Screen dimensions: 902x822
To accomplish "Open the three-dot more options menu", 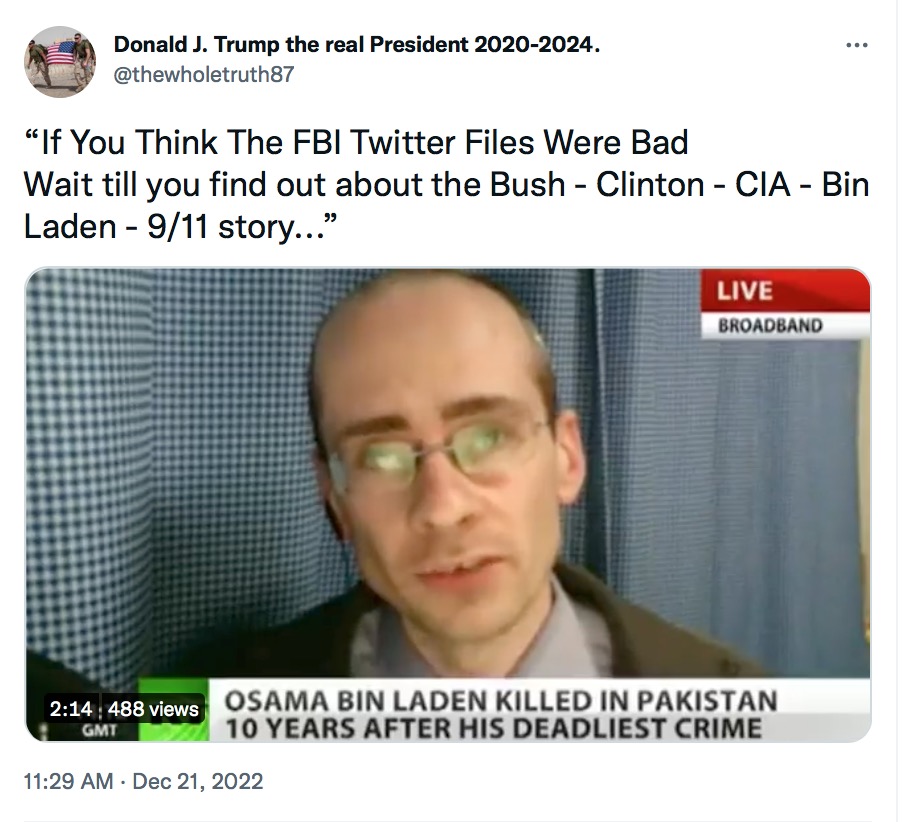I will click(x=856, y=45).
